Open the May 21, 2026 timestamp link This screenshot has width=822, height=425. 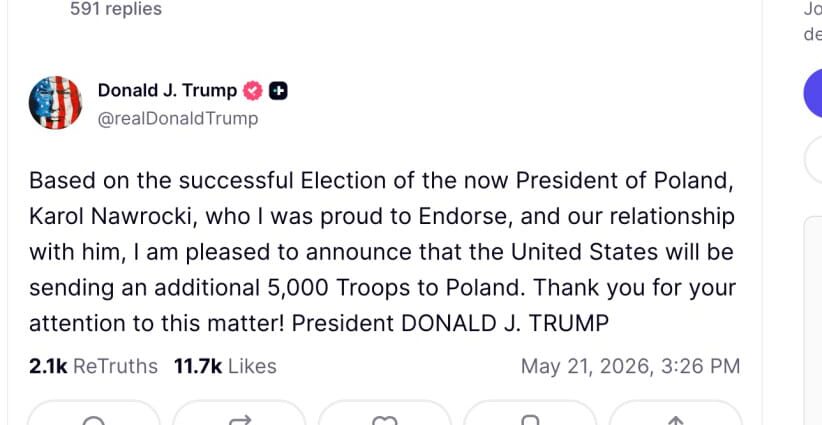[x=630, y=366]
